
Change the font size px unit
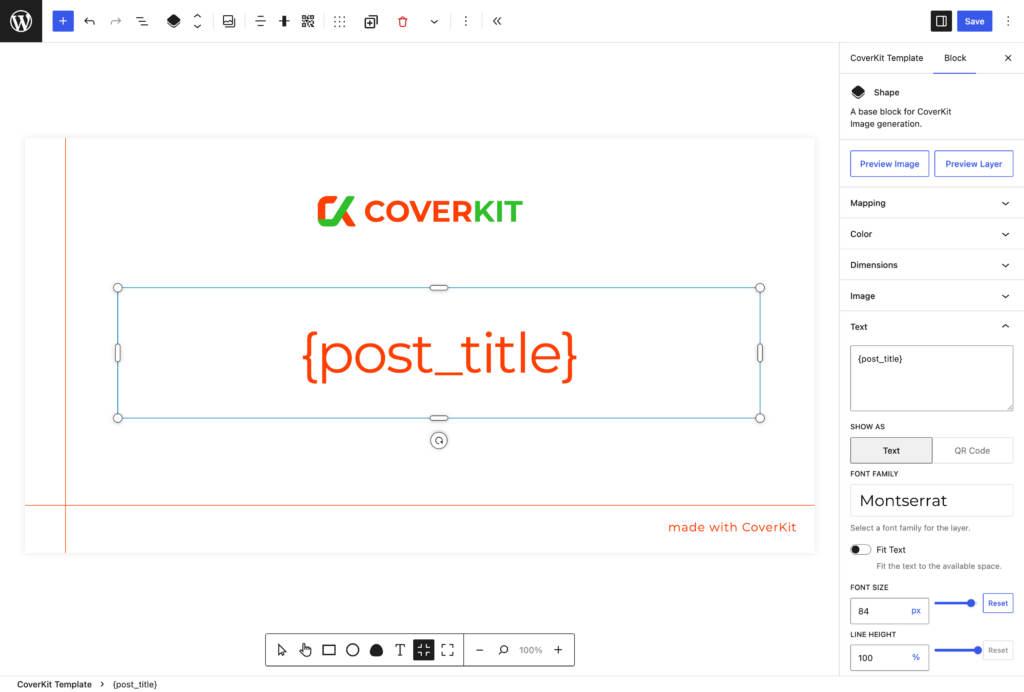click(916, 611)
